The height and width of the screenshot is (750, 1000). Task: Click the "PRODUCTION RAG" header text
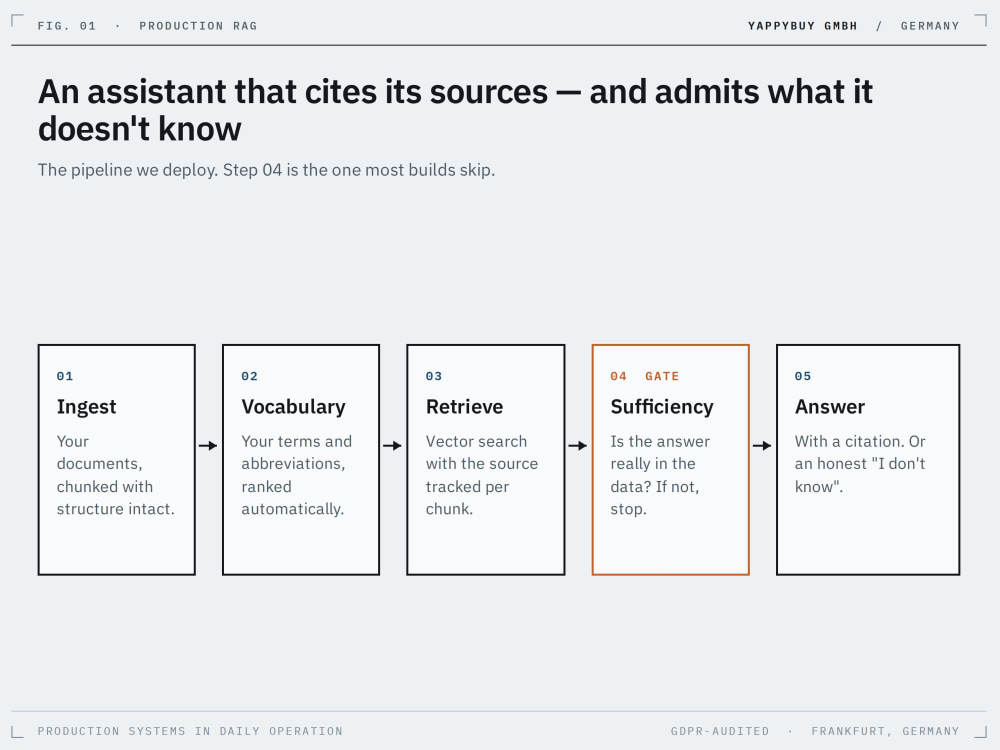click(198, 26)
